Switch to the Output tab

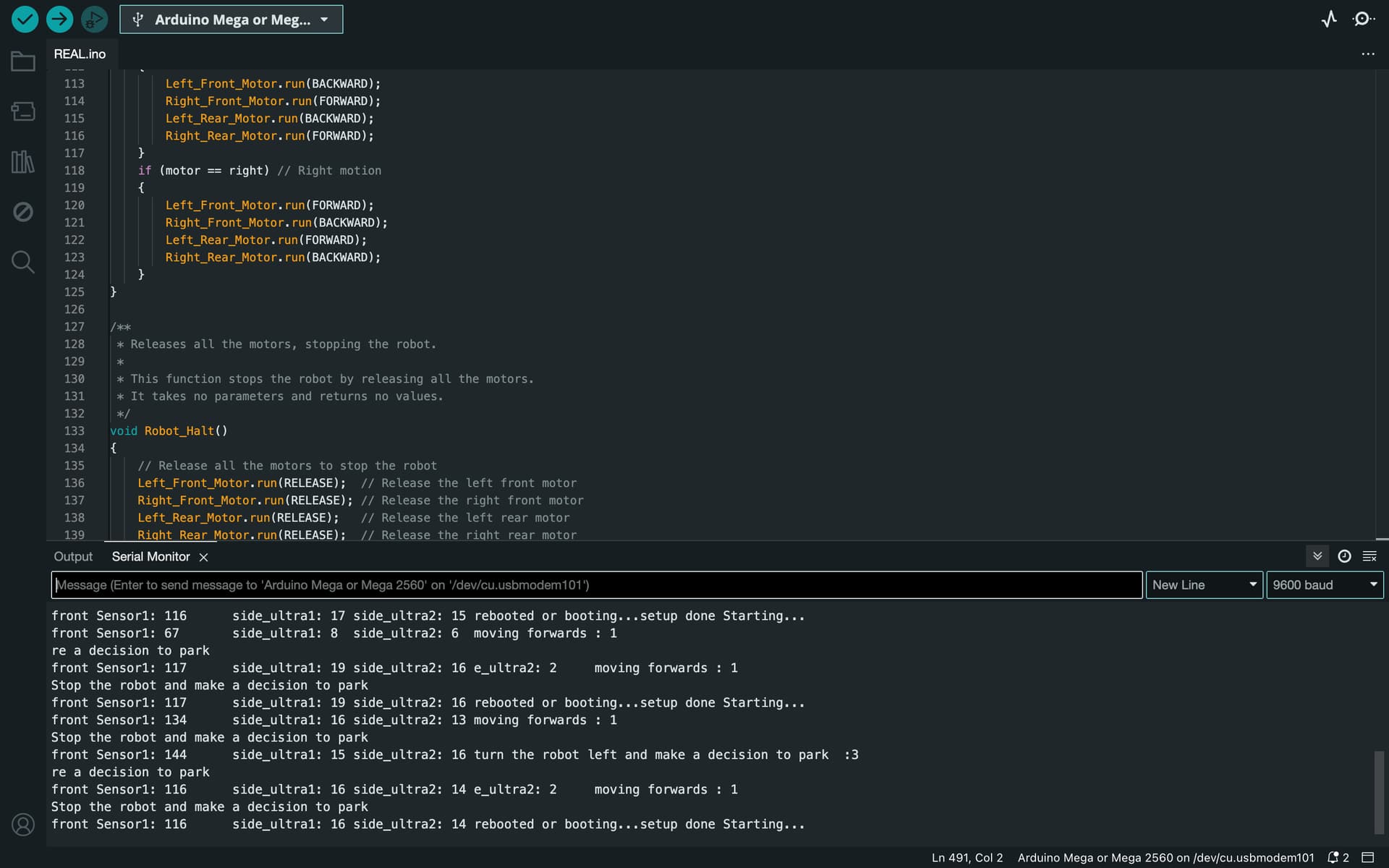click(73, 557)
